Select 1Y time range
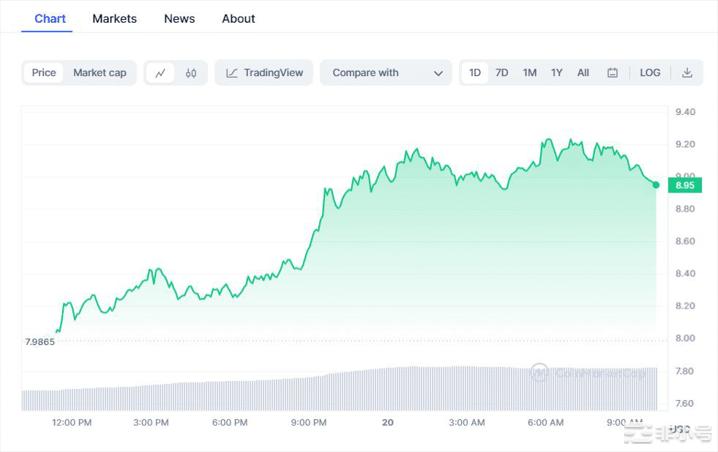 556,73
